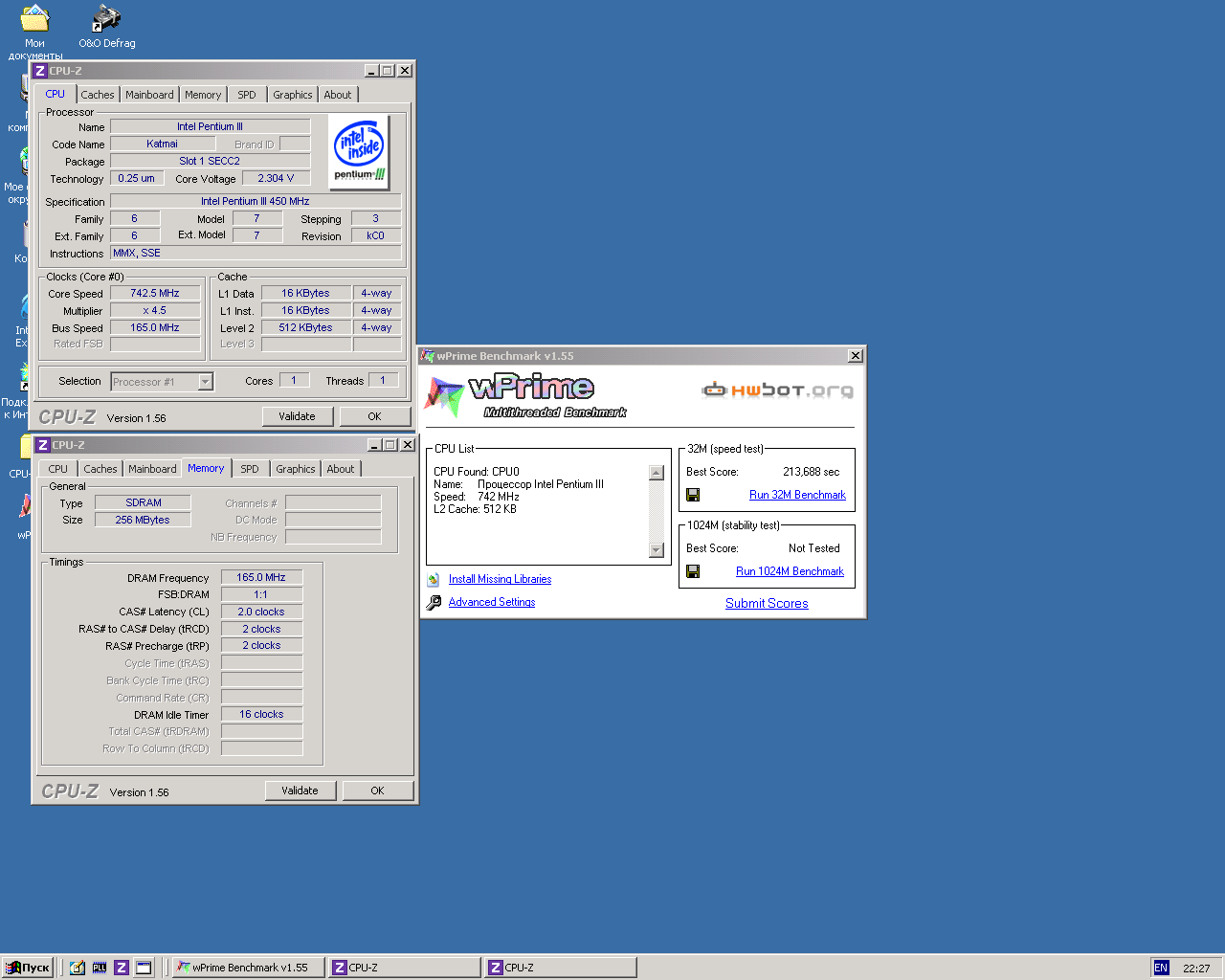Click the CAS# Latency value 2.0 clocks
Image resolution: width=1225 pixels, height=980 pixels.
[261, 612]
